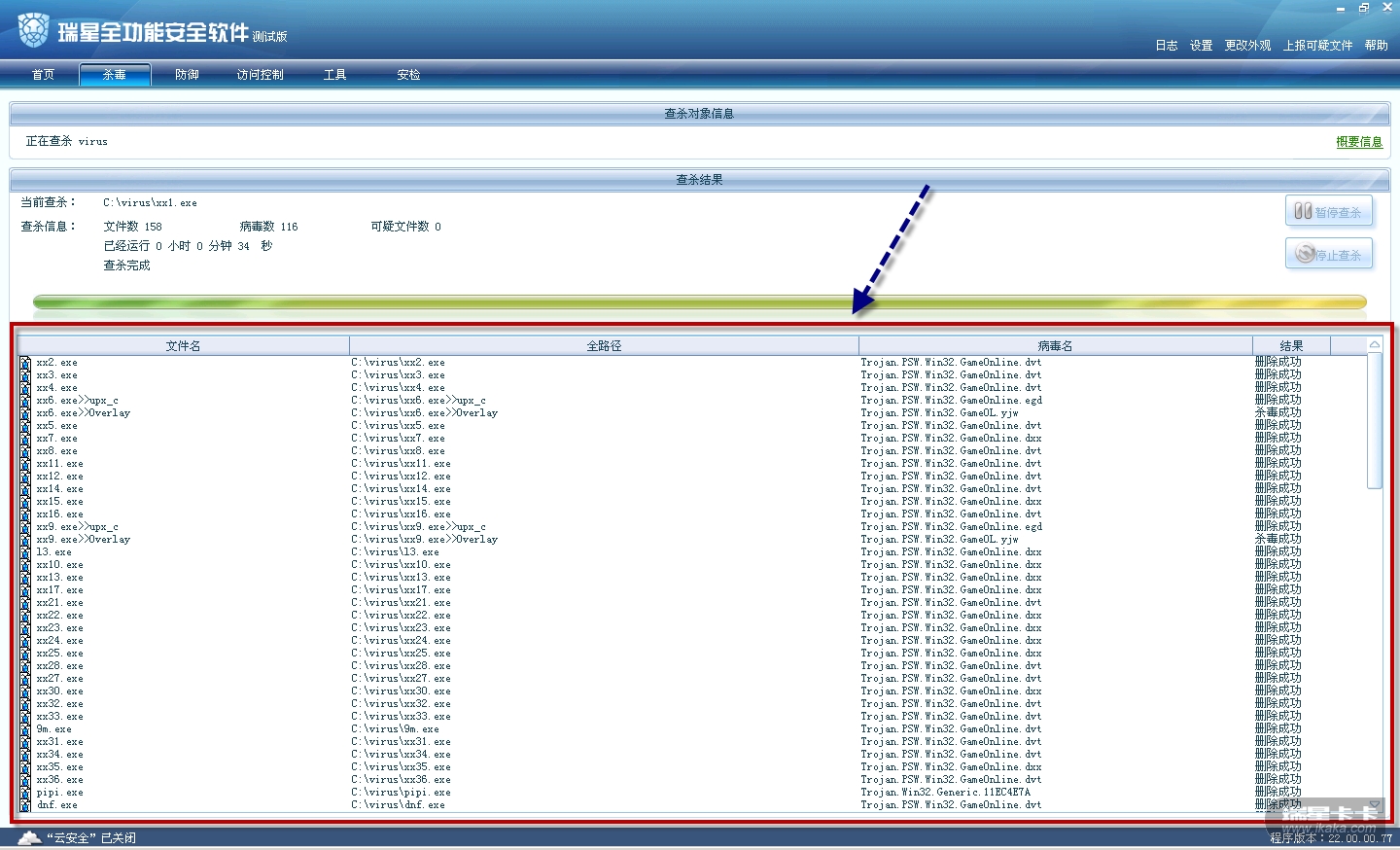Sort results by the 结果 column header

click(x=1291, y=346)
